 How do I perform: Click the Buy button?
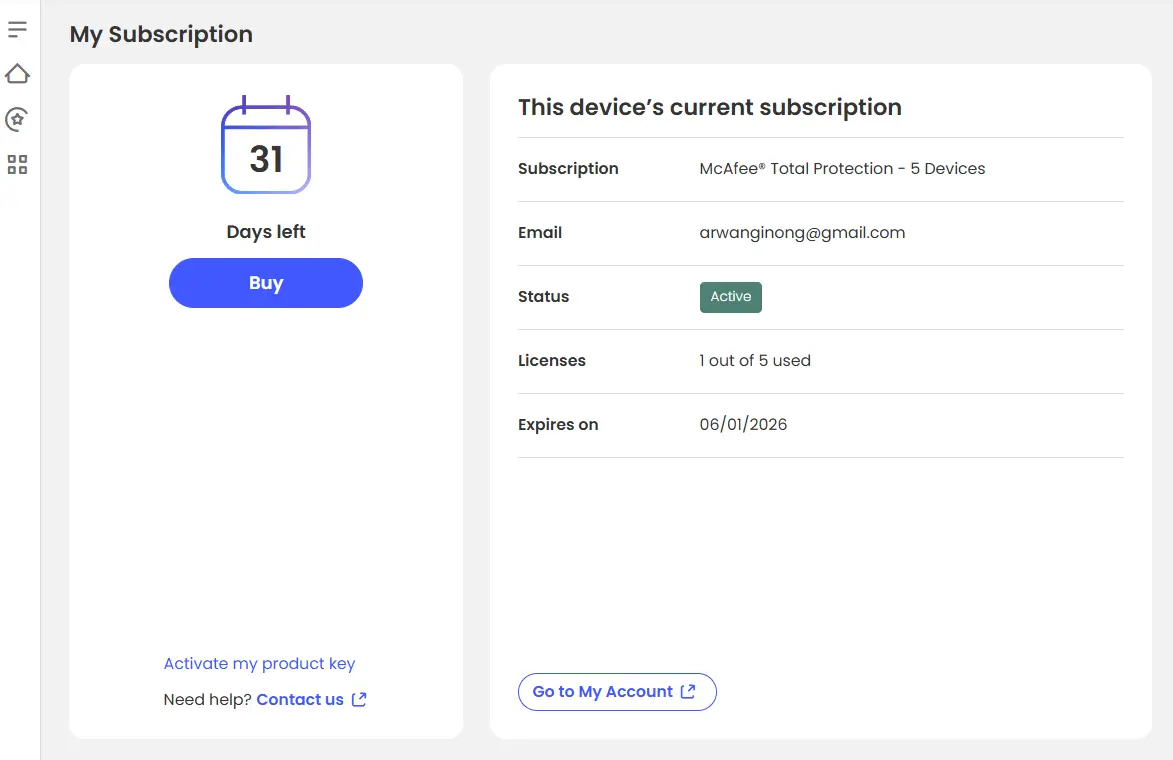266,283
